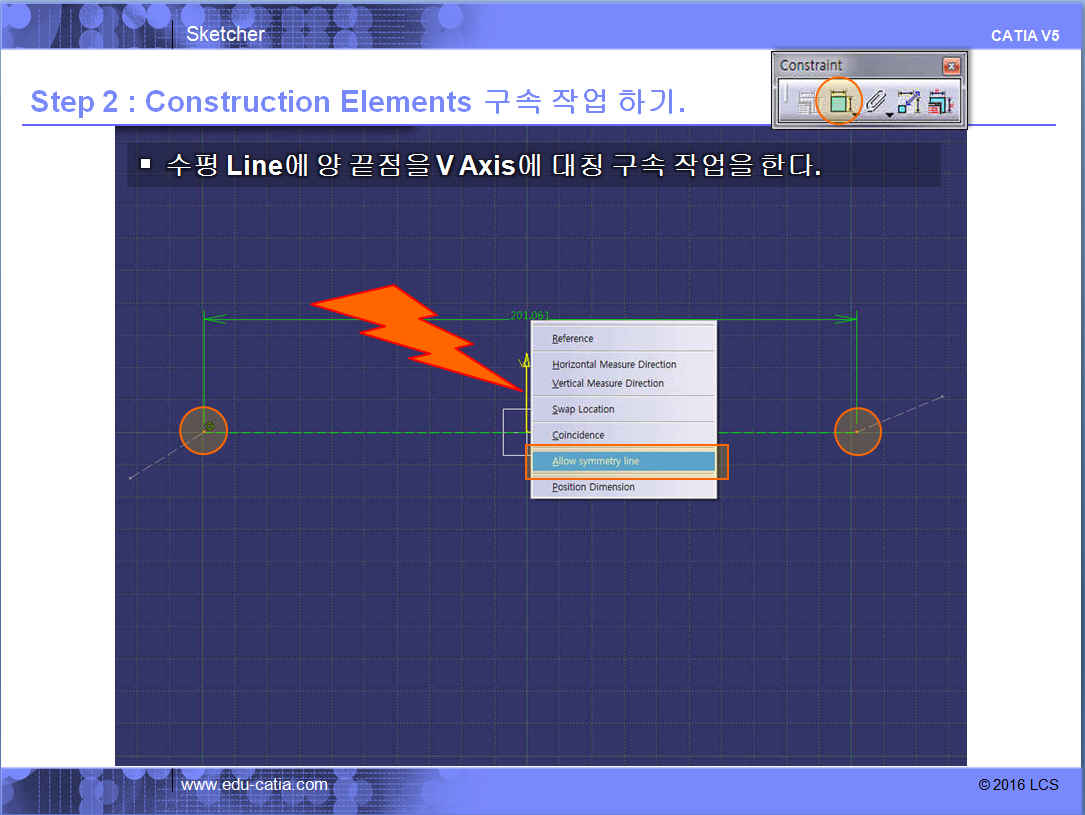Choose Swap Location menu entry
Viewport: 1085px width, 815px height.
click(x=583, y=410)
